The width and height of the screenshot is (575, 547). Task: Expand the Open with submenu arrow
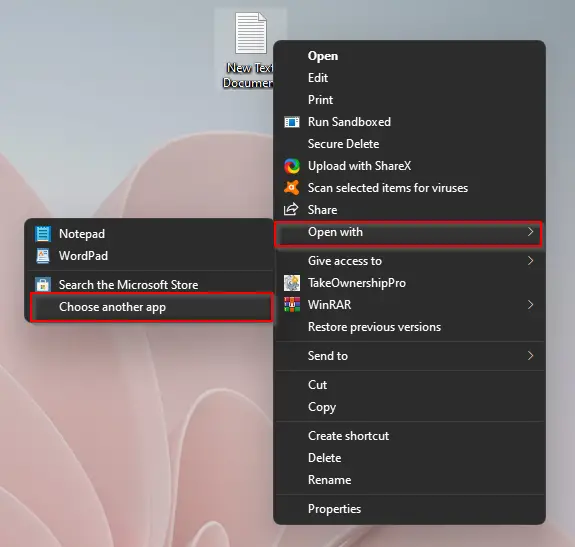coord(530,232)
